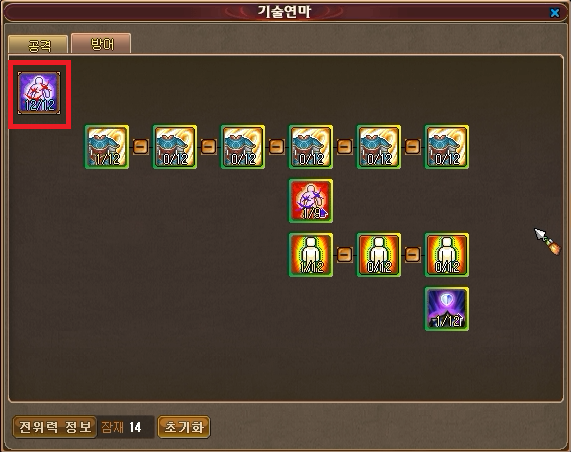This screenshot has height=452, width=571.
Task: Close the 기술연마 window
Action: point(555,13)
